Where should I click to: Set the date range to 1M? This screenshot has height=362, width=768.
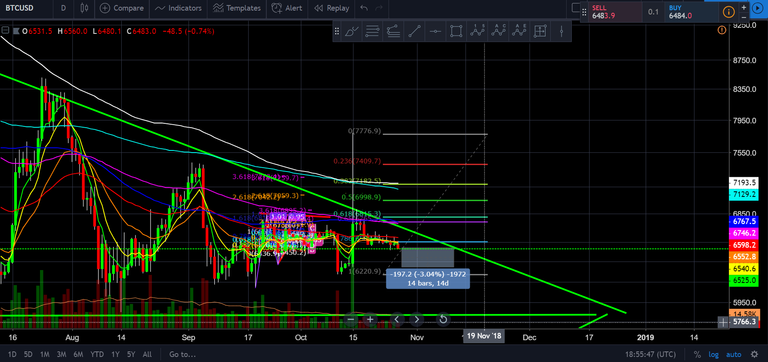point(45,354)
